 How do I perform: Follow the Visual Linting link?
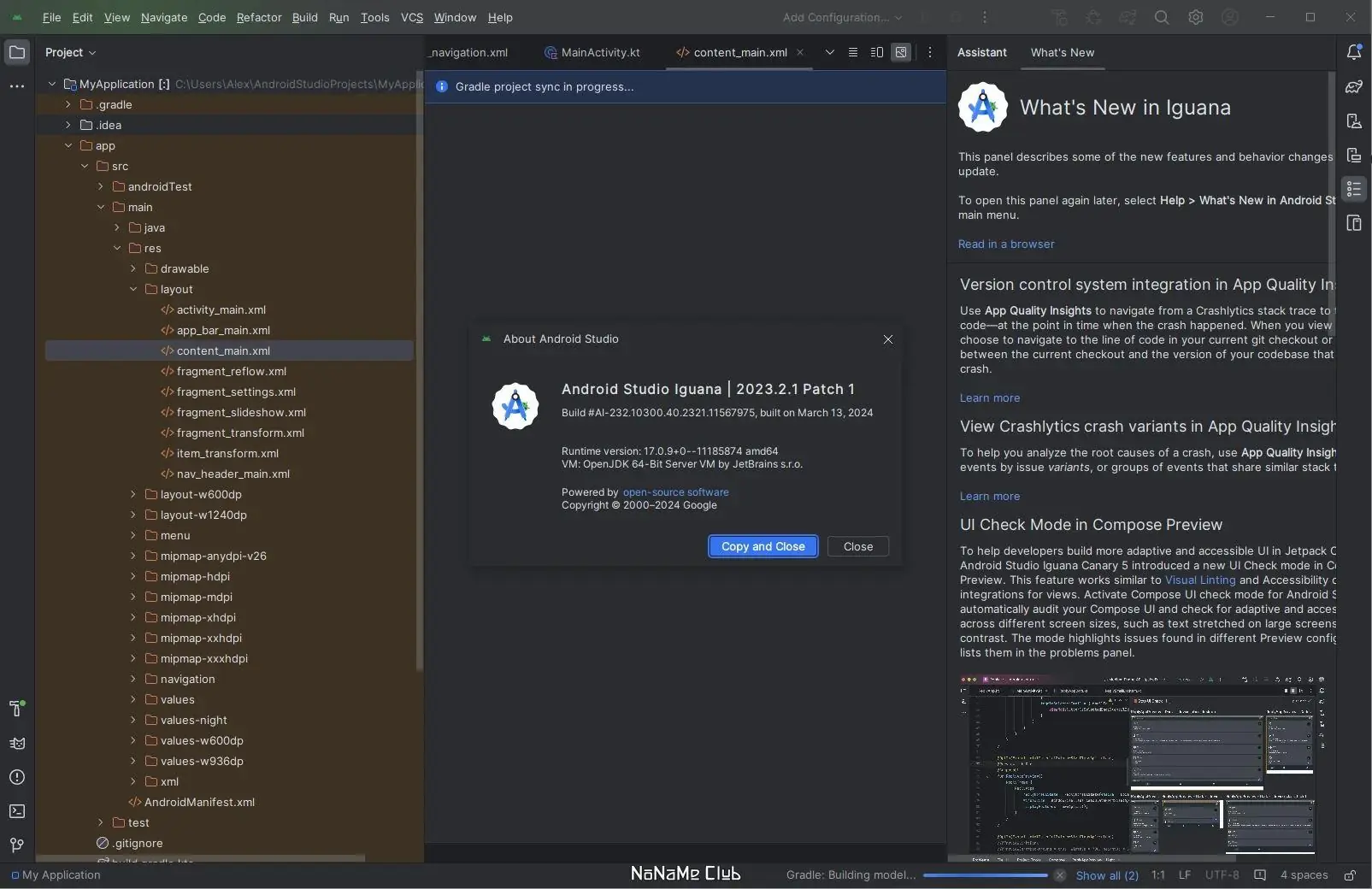tap(1200, 580)
